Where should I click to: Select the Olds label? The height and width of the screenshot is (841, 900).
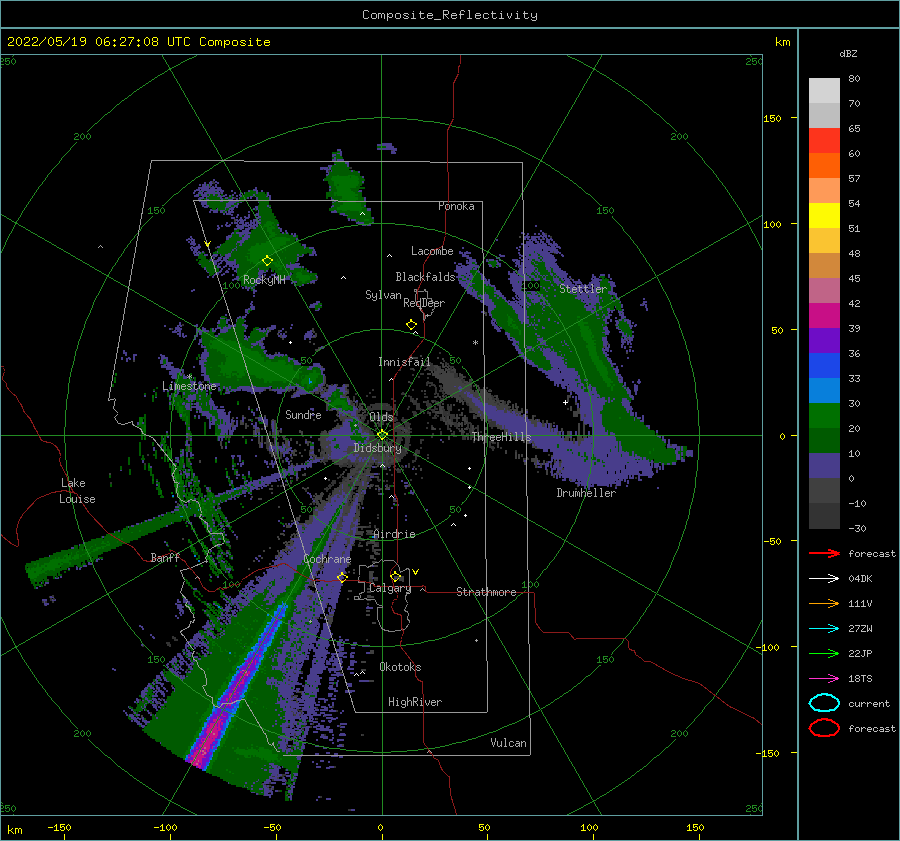point(381,417)
